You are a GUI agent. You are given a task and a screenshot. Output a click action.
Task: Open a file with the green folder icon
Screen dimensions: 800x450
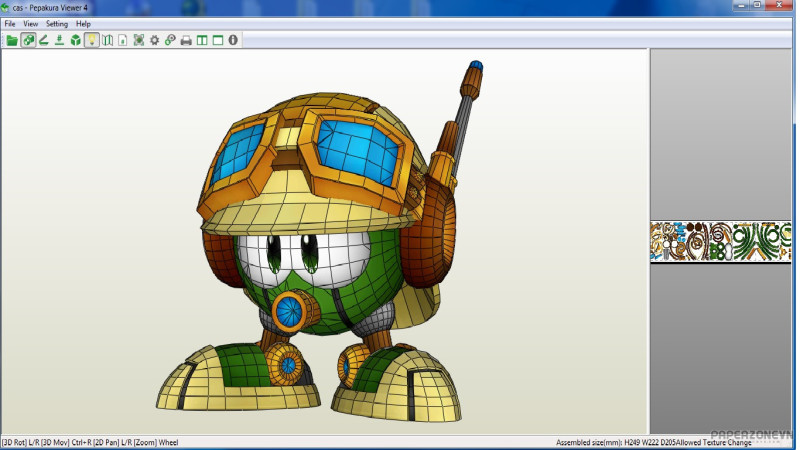[x=12, y=40]
